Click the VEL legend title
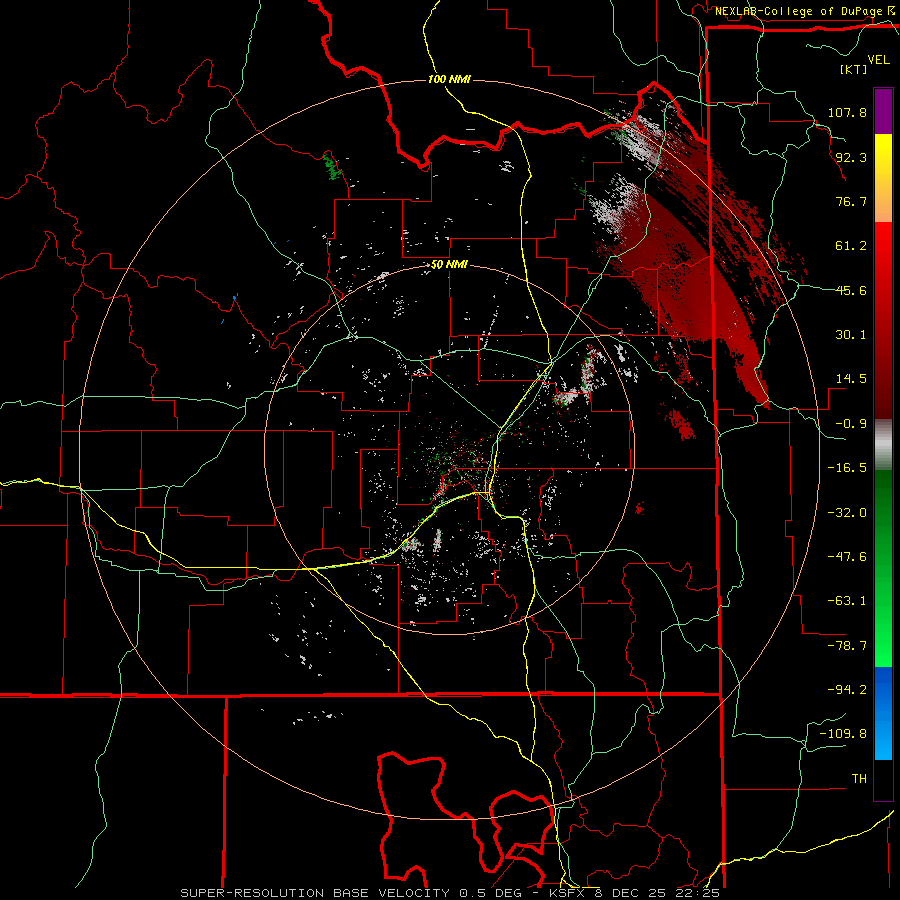Image resolution: width=900 pixels, height=900 pixels. tap(878, 60)
